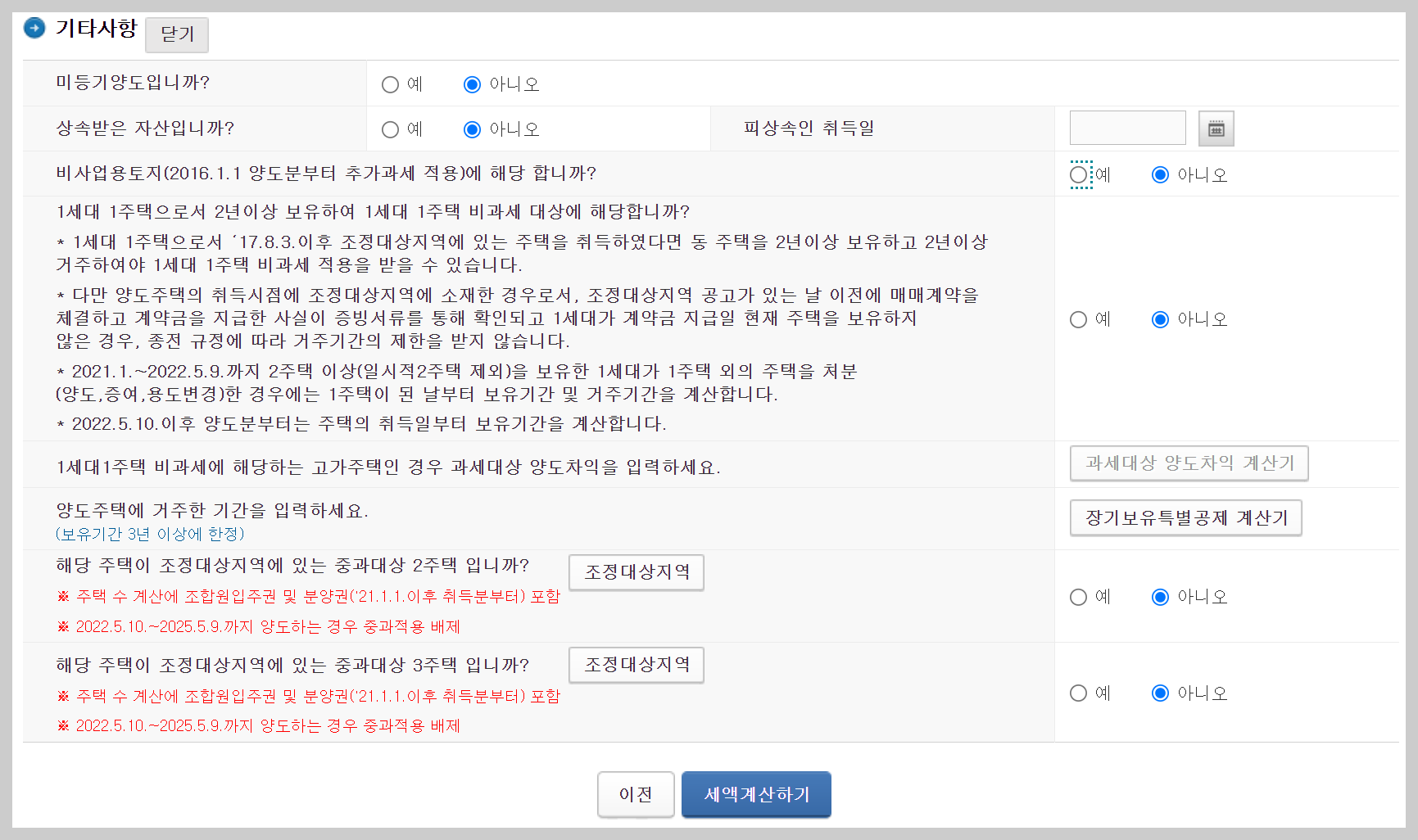Viewport: 1418px width, 840px height.
Task: Select 아니오 for 1세대 1주택 비과세 question
Action: point(1160,319)
